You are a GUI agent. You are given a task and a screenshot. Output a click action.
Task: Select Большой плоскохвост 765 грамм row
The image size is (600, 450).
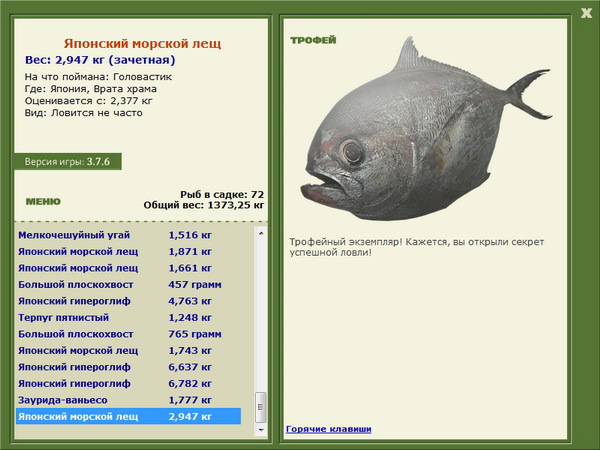tap(129, 334)
